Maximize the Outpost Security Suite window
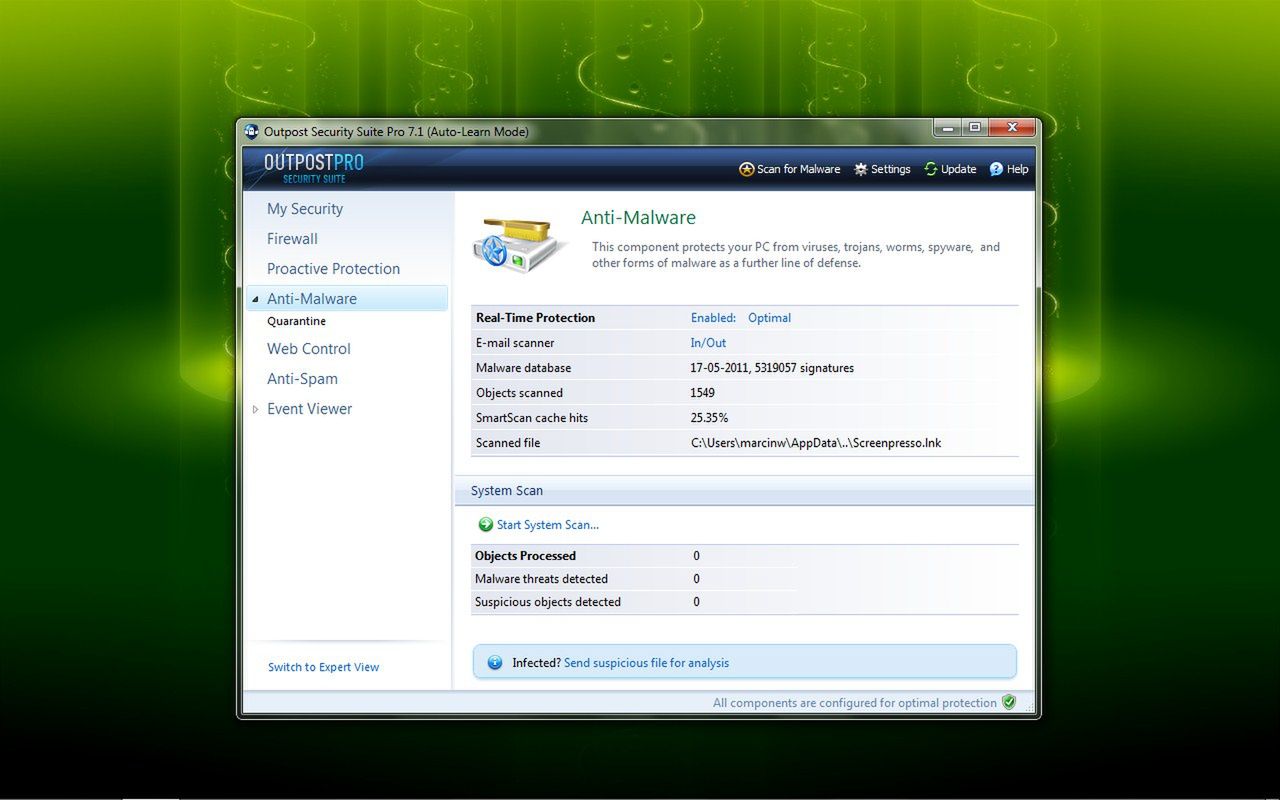This screenshot has width=1280, height=800. (x=974, y=127)
